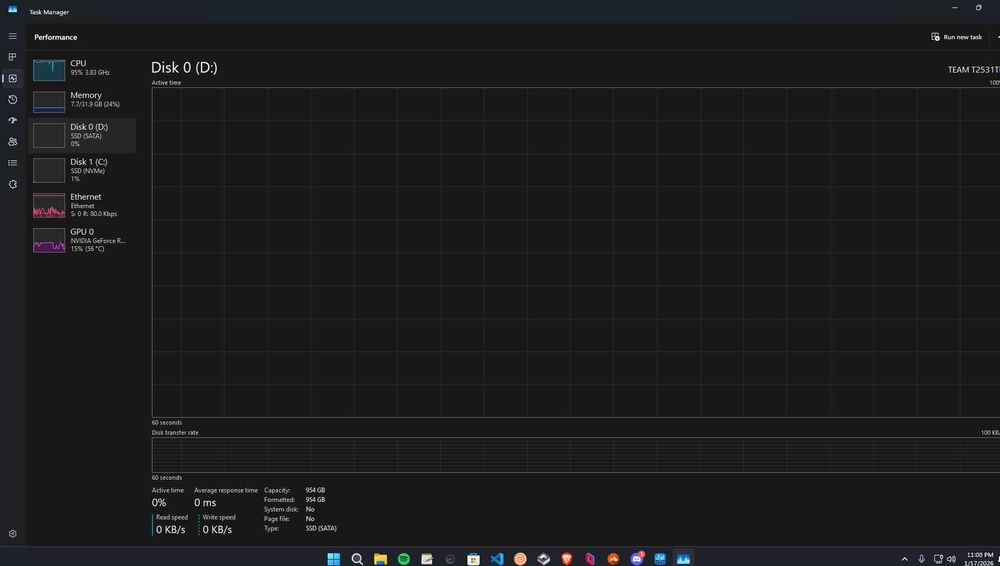Click the Disk transfer rate graph
This screenshot has height=566, width=1000.
point(576,454)
